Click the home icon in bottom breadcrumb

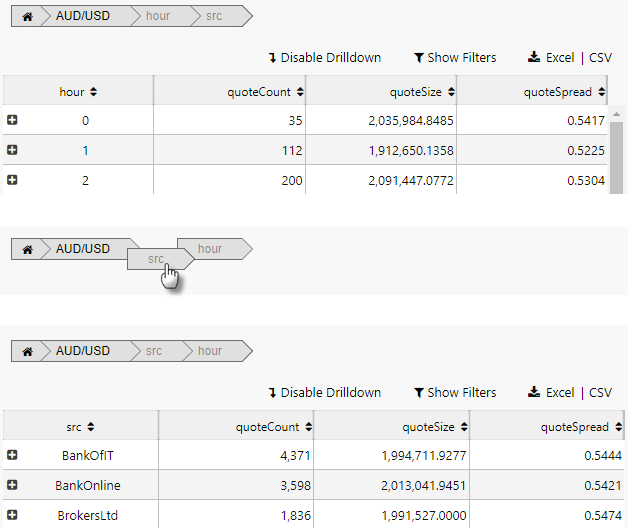[27, 352]
